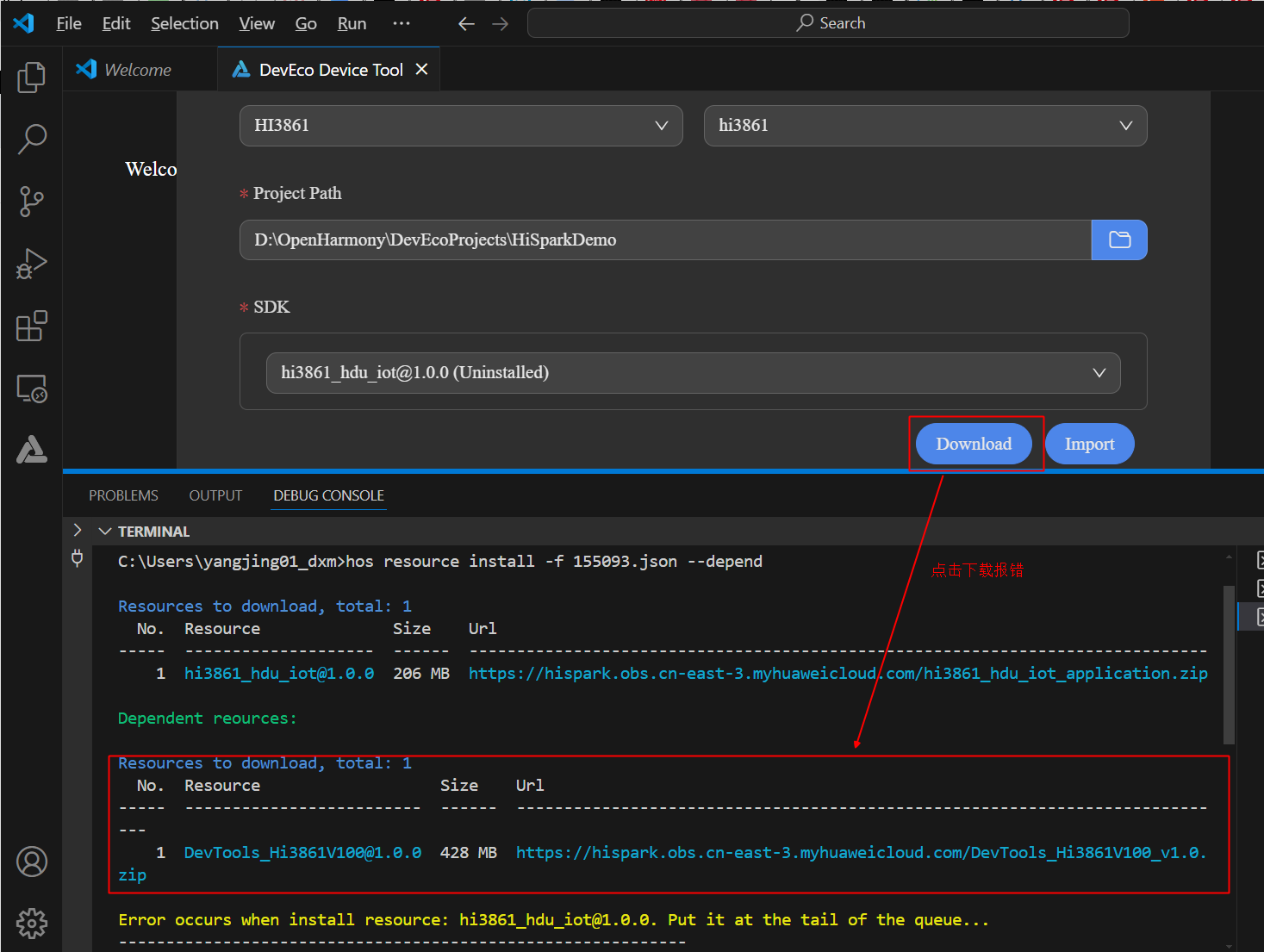Viewport: 1264px width, 952px height.
Task: Click the VS Code logo in title bar
Action: [24, 23]
